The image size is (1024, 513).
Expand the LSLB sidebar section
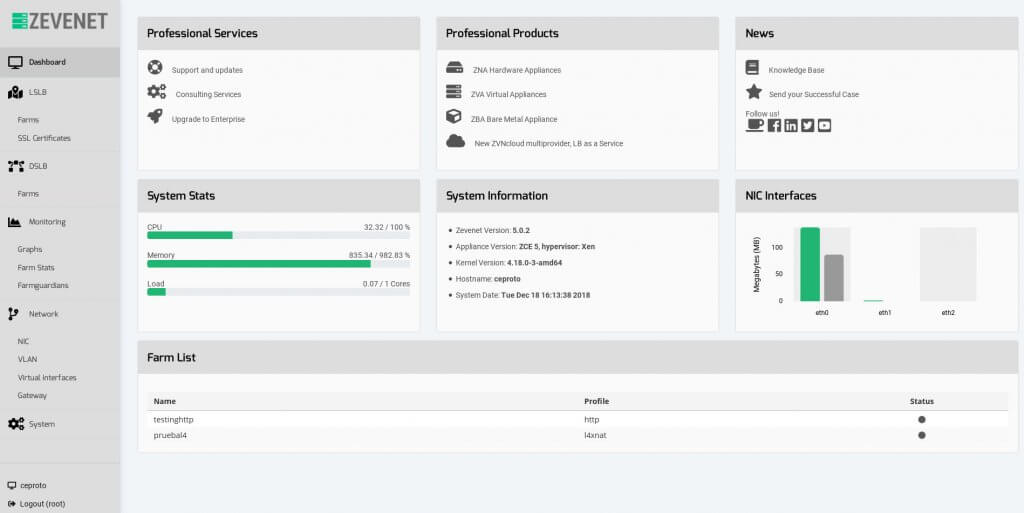point(37,92)
